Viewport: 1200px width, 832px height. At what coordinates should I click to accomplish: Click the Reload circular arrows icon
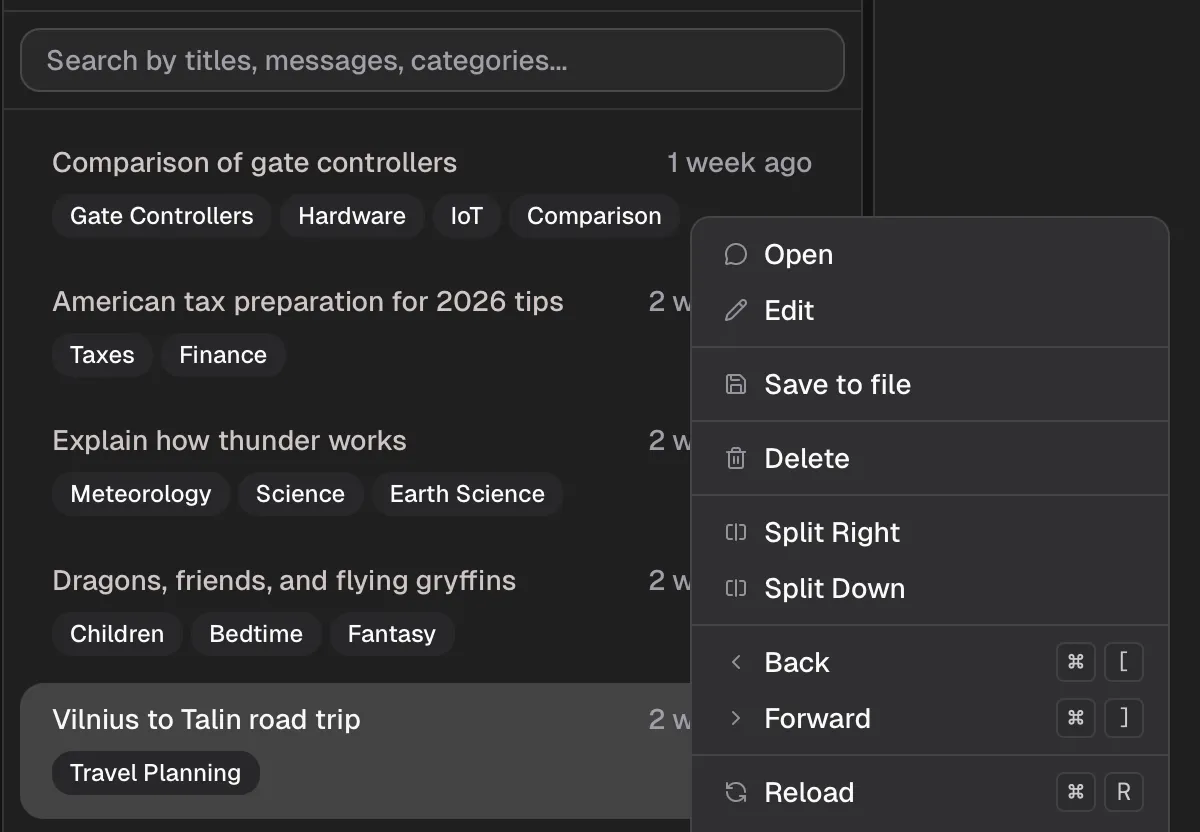click(736, 793)
